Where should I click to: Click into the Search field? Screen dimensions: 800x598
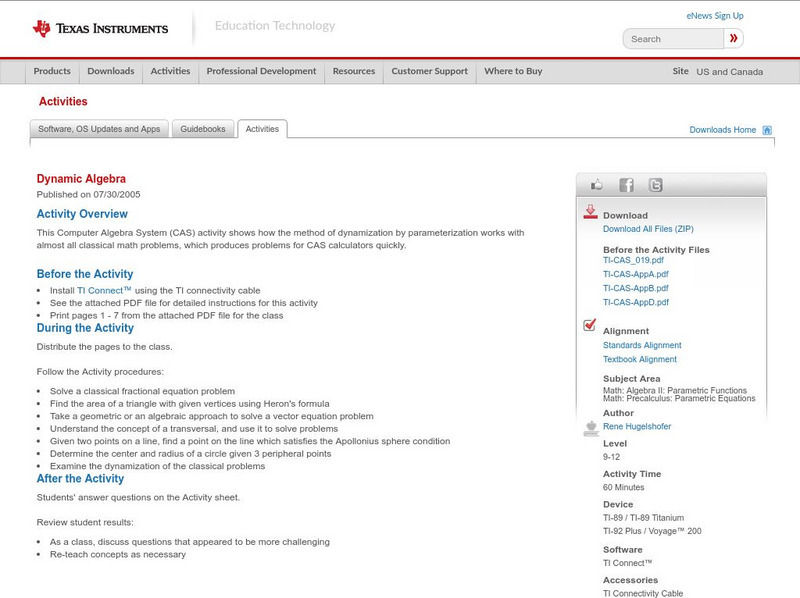673,39
